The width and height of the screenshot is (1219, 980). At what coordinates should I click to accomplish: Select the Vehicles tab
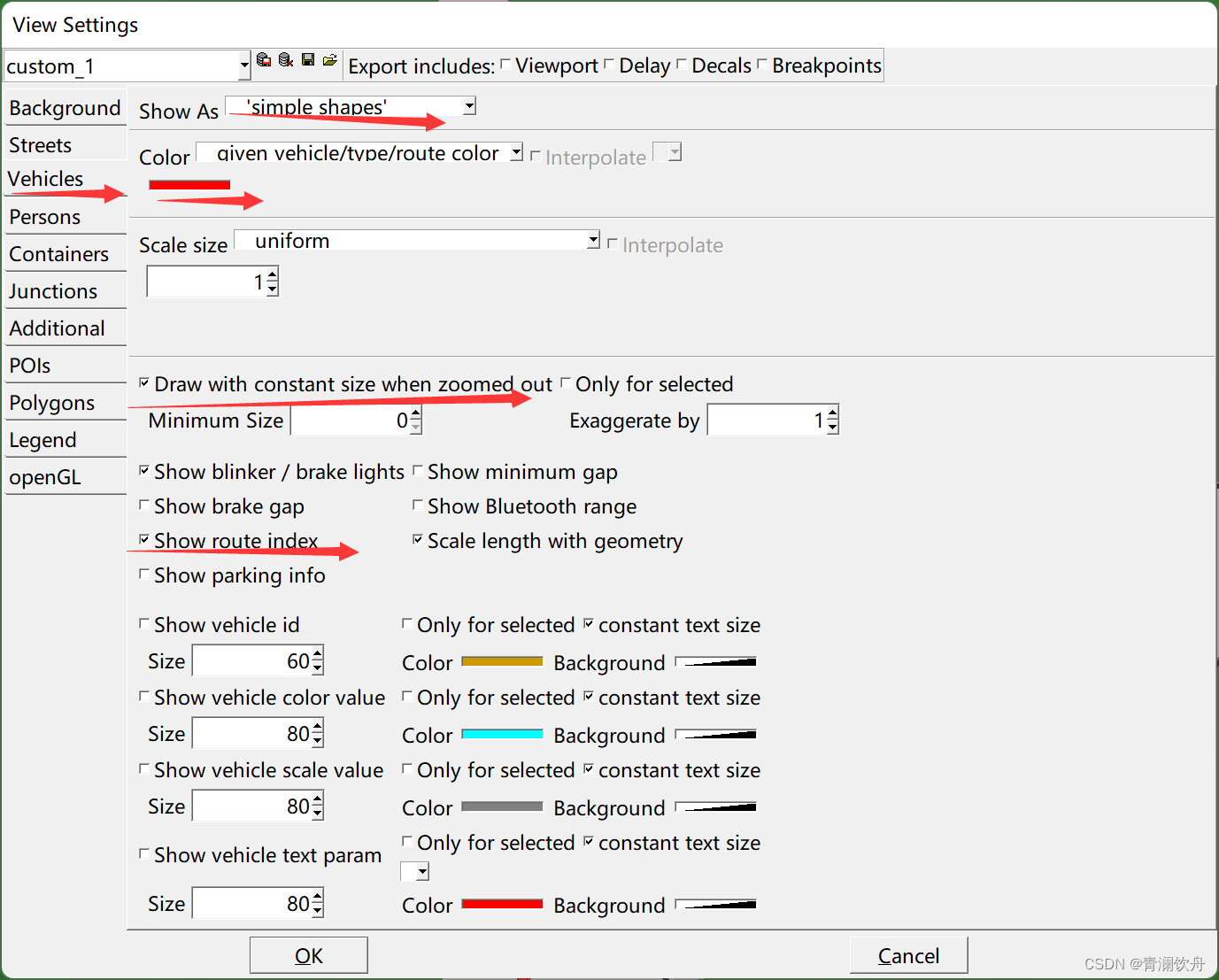pos(66,179)
